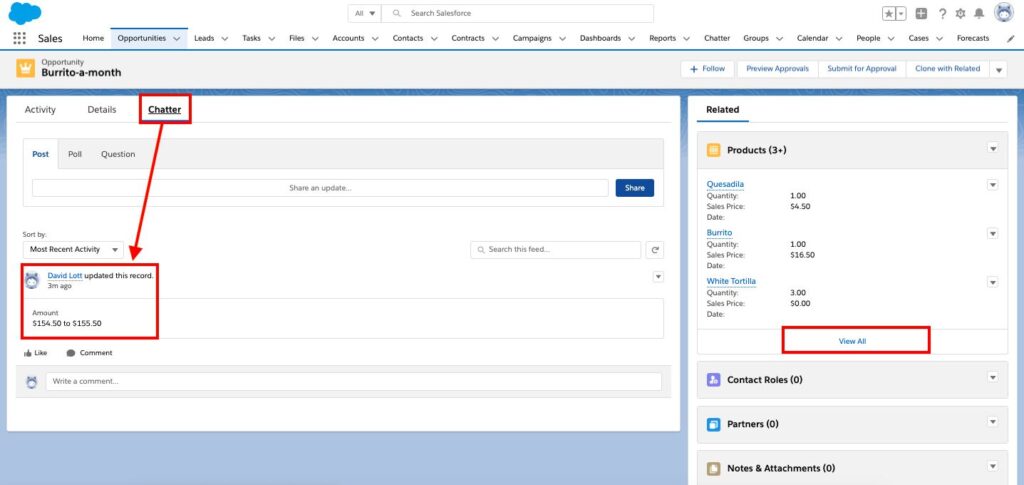This screenshot has height=485, width=1024.
Task: Click David Lott's avatar in the feed
Action: [x=32, y=281]
